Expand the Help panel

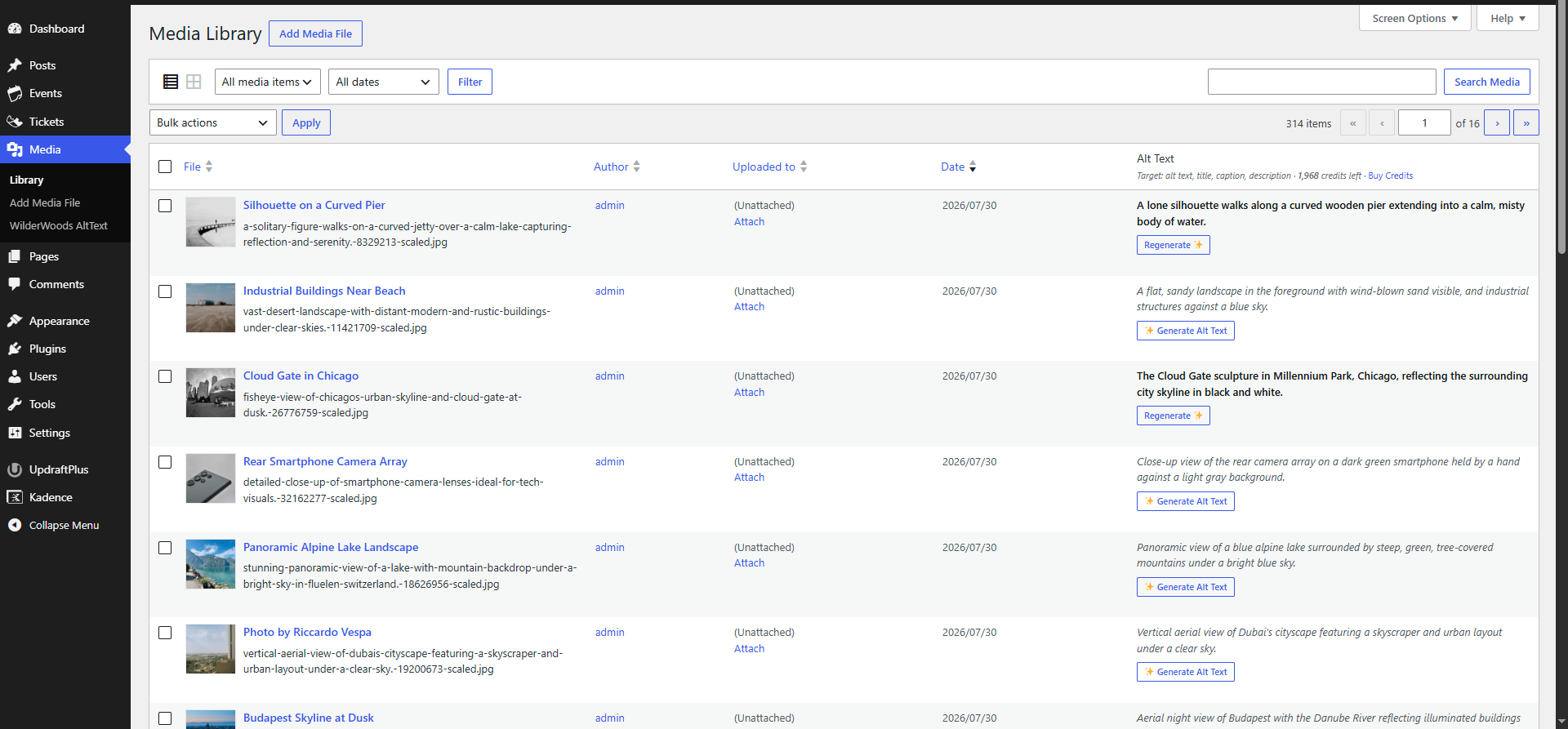click(1508, 18)
